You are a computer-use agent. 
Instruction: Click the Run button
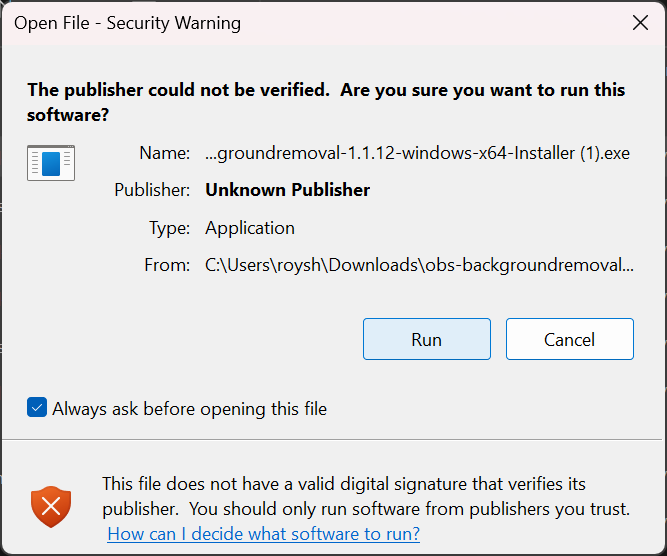tap(426, 339)
